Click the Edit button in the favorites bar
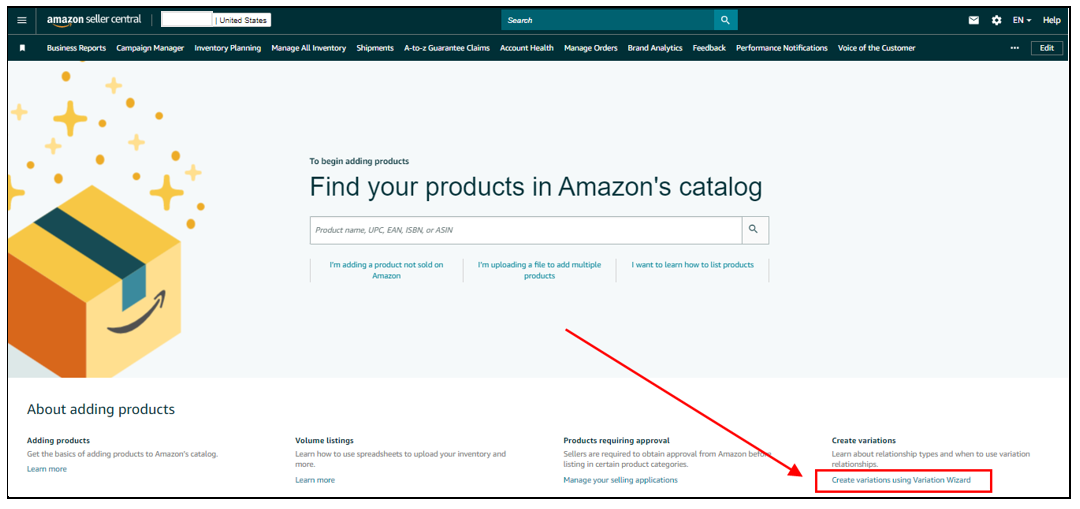 [1047, 48]
